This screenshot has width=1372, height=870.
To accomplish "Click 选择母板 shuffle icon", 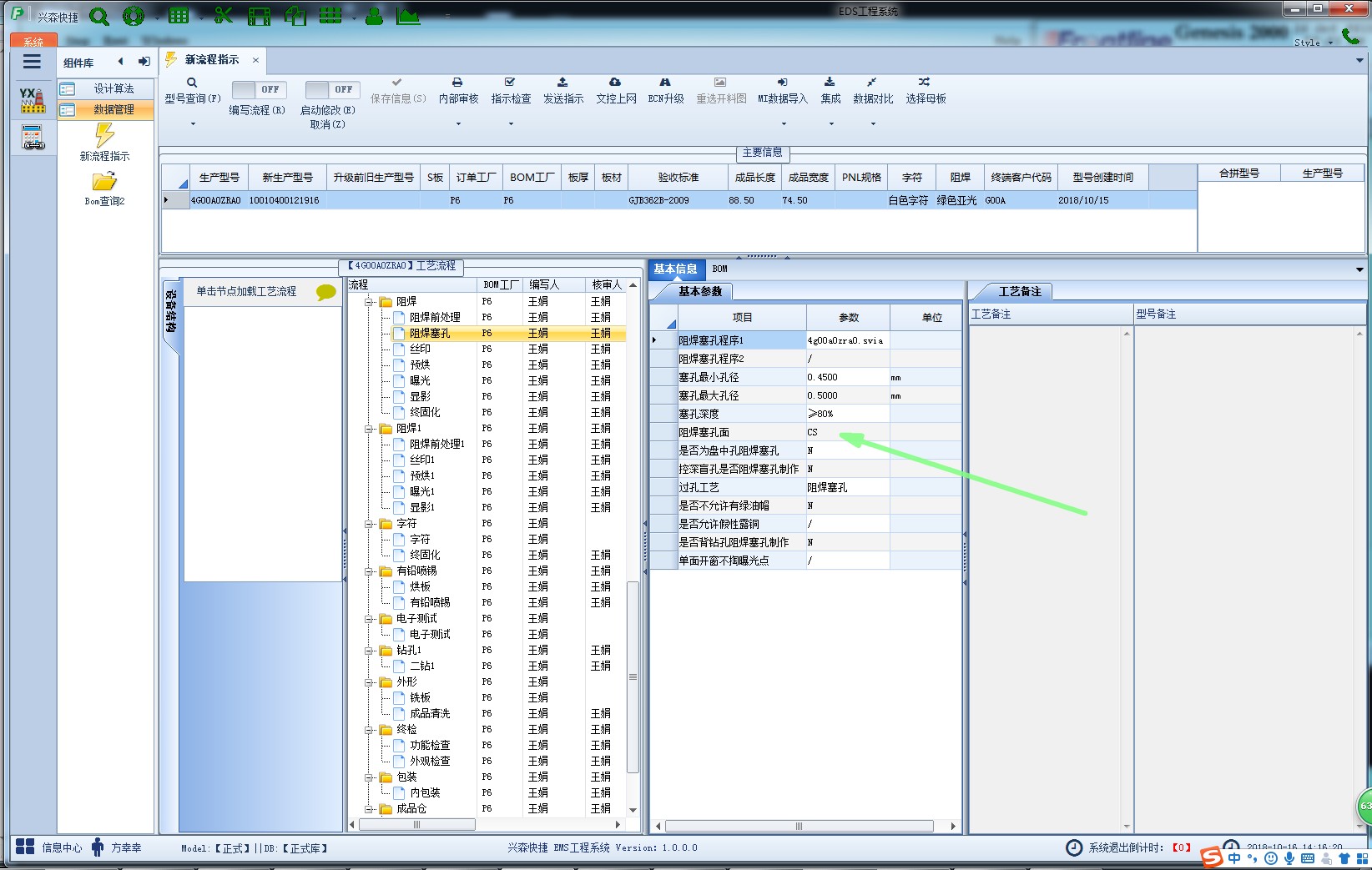I will (x=925, y=83).
